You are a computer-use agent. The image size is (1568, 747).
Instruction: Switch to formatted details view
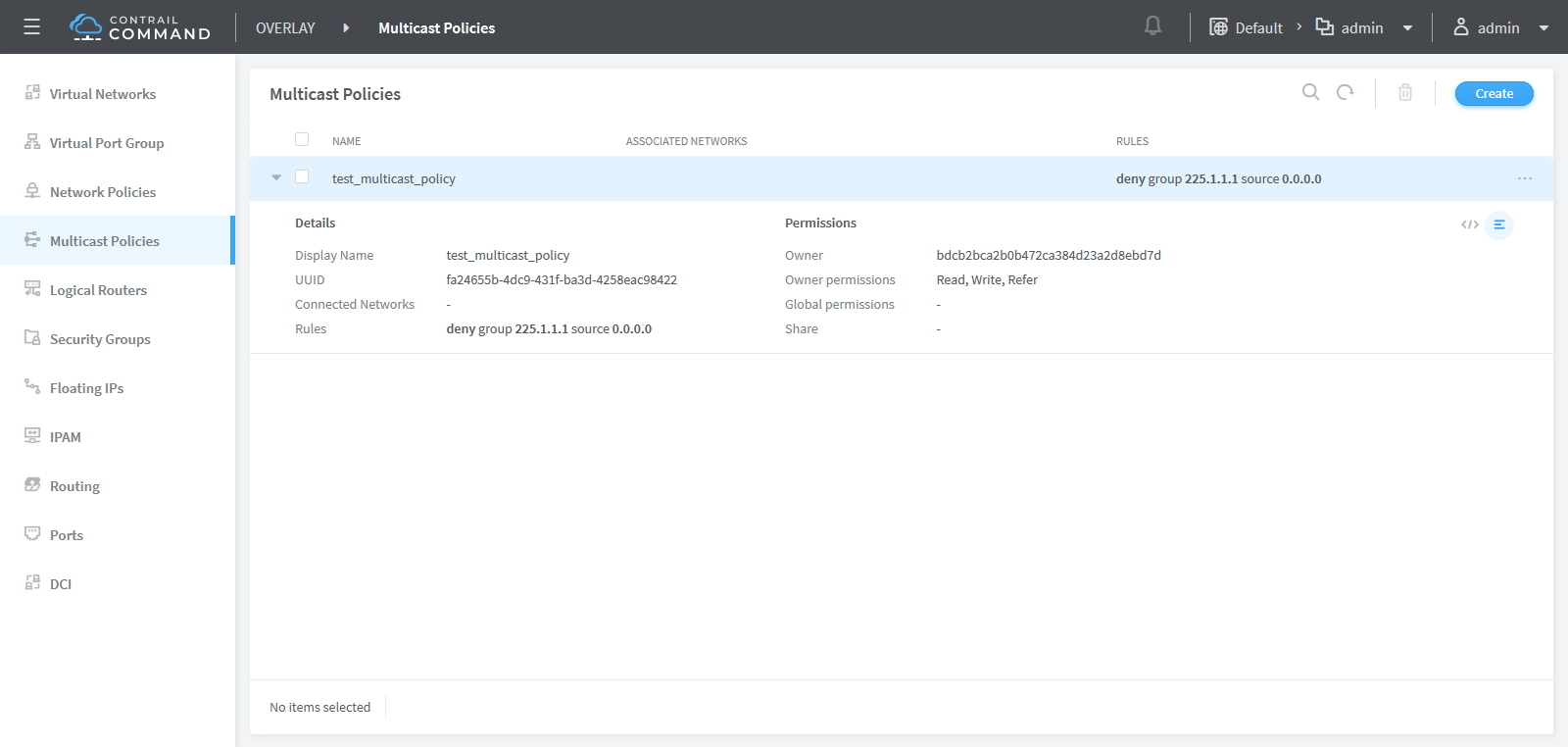(x=1499, y=225)
